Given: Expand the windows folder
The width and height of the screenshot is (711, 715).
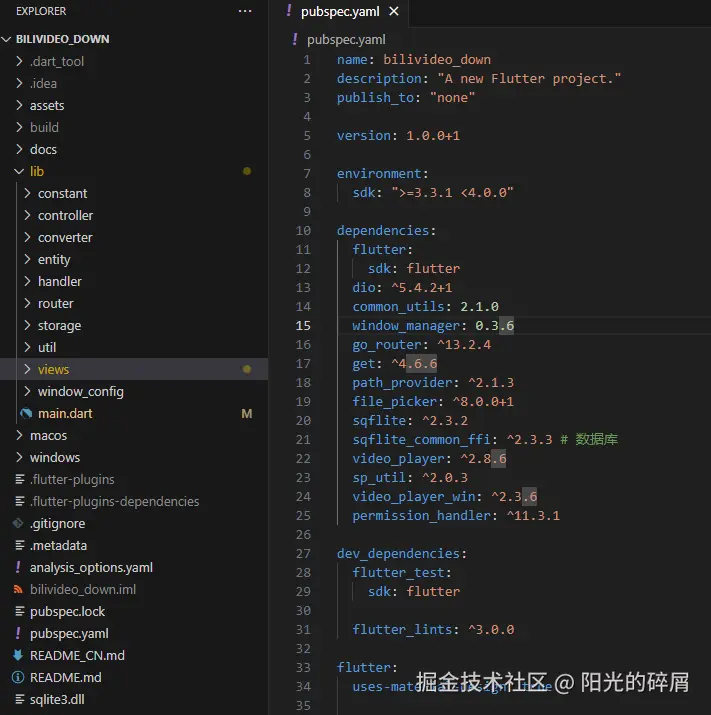Looking at the screenshot, I should tap(55, 457).
